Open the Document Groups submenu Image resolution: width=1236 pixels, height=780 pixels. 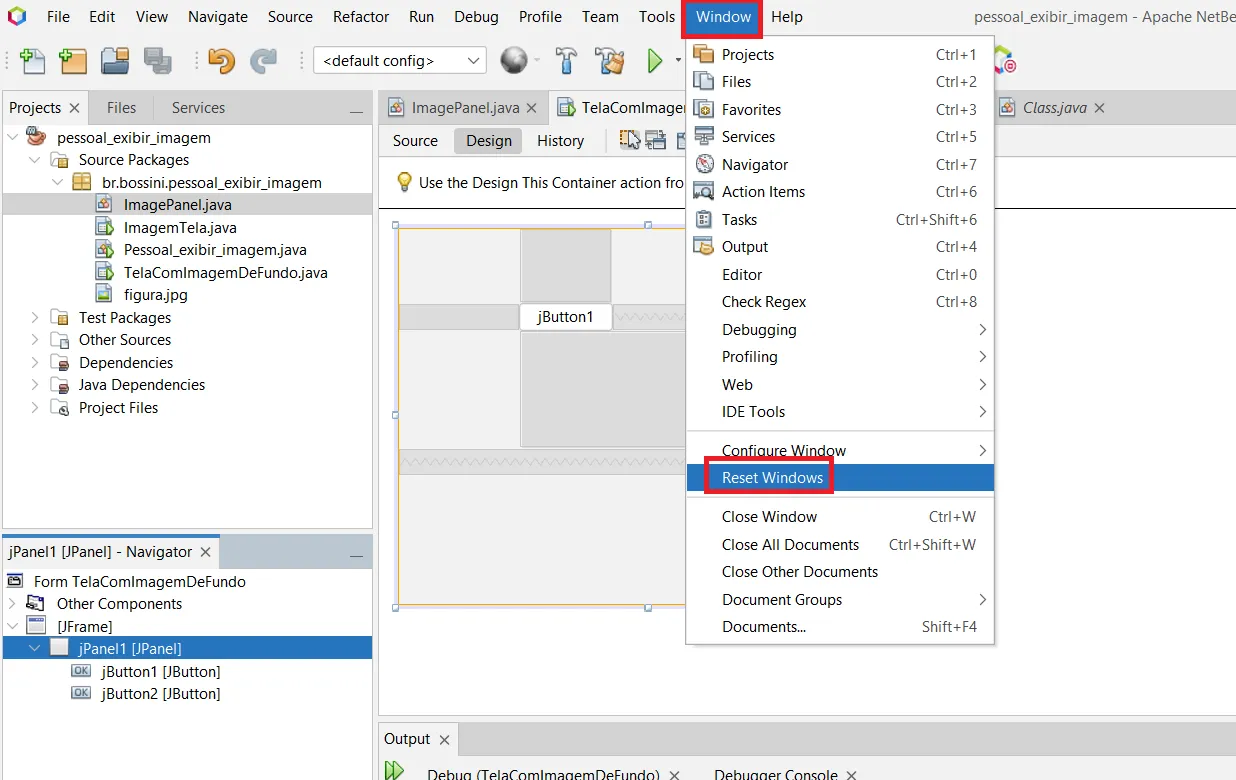tap(840, 599)
